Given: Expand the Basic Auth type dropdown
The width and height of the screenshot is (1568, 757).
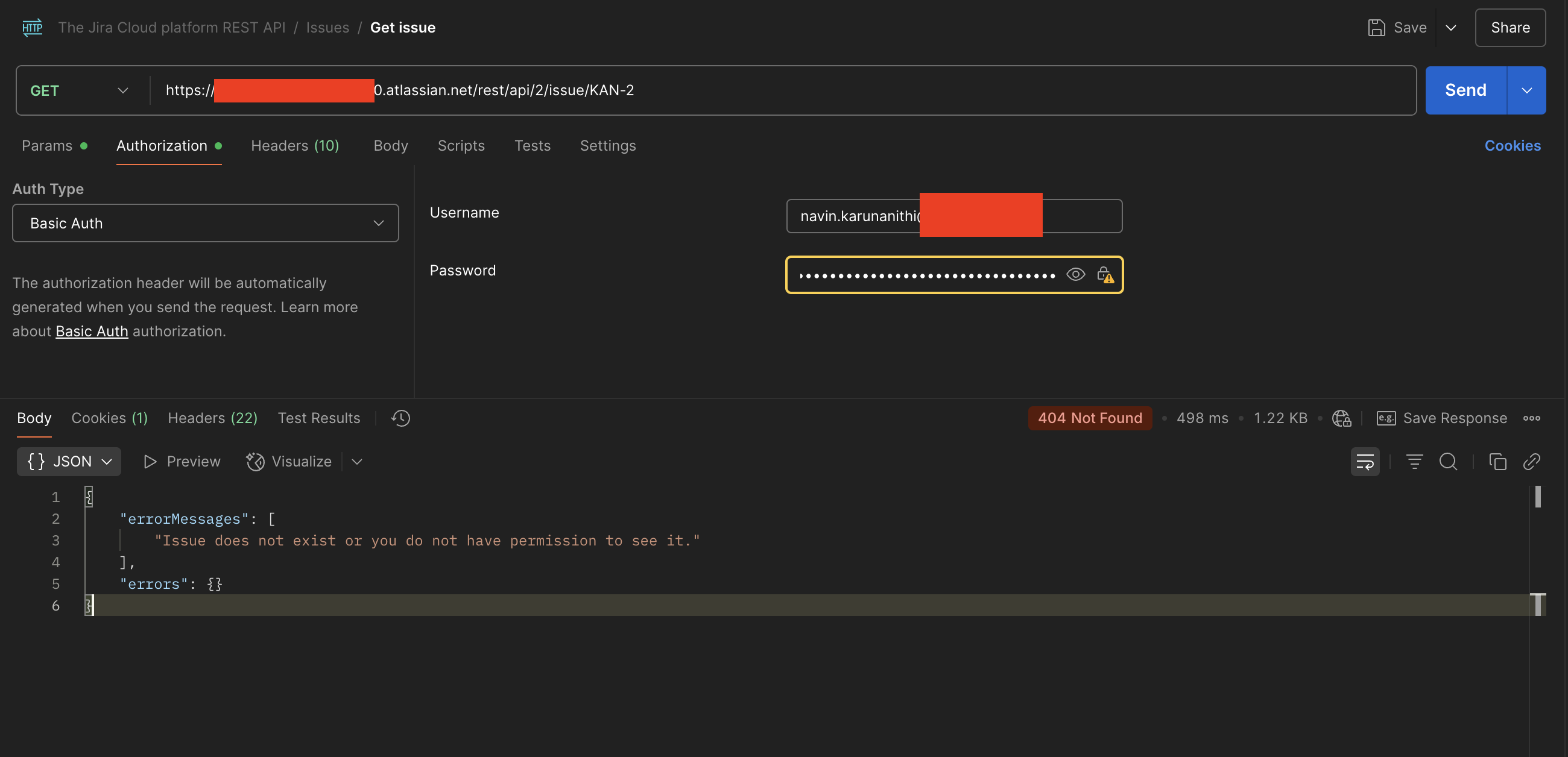Looking at the screenshot, I should point(205,224).
